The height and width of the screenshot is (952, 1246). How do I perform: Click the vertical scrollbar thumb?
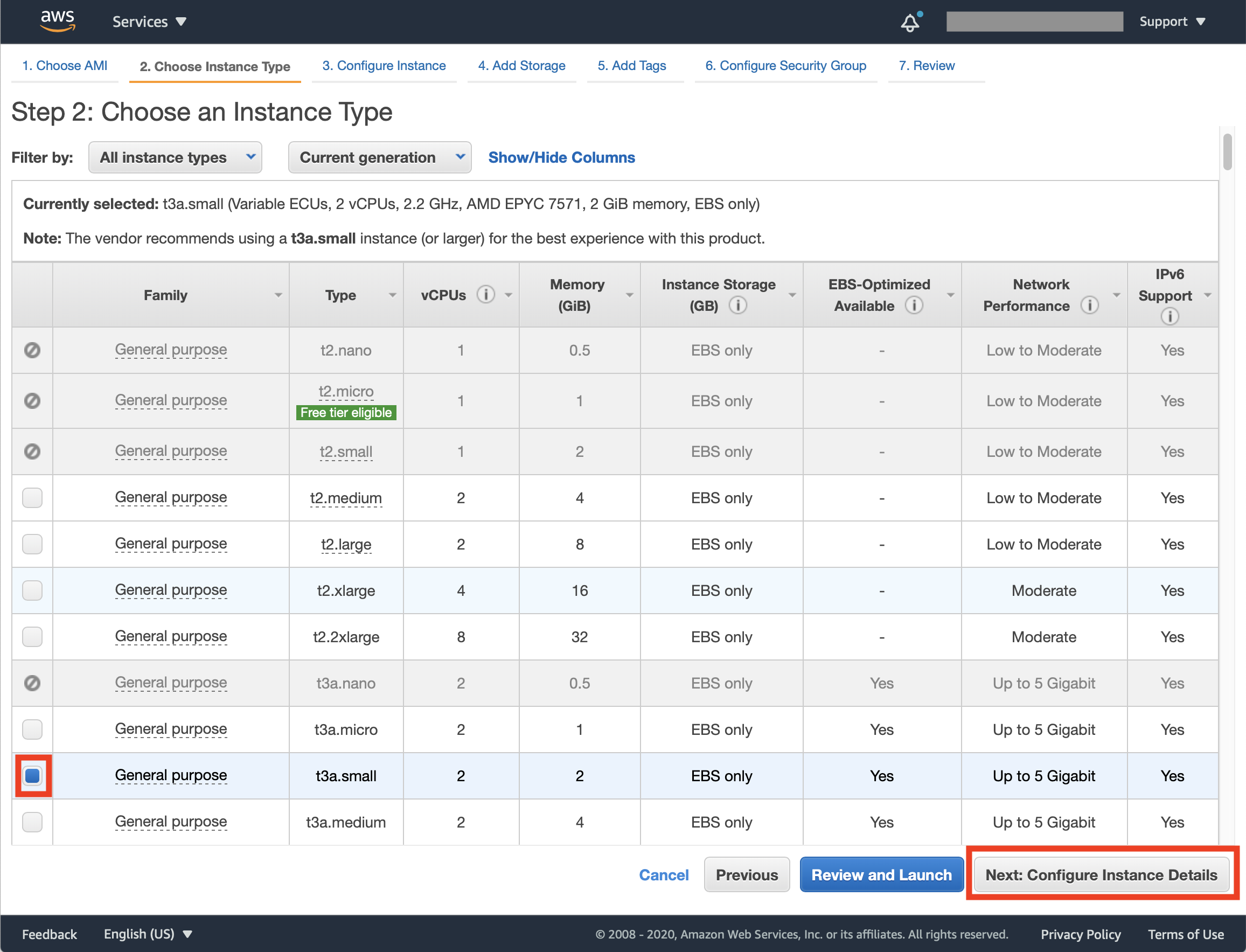[x=1227, y=152]
